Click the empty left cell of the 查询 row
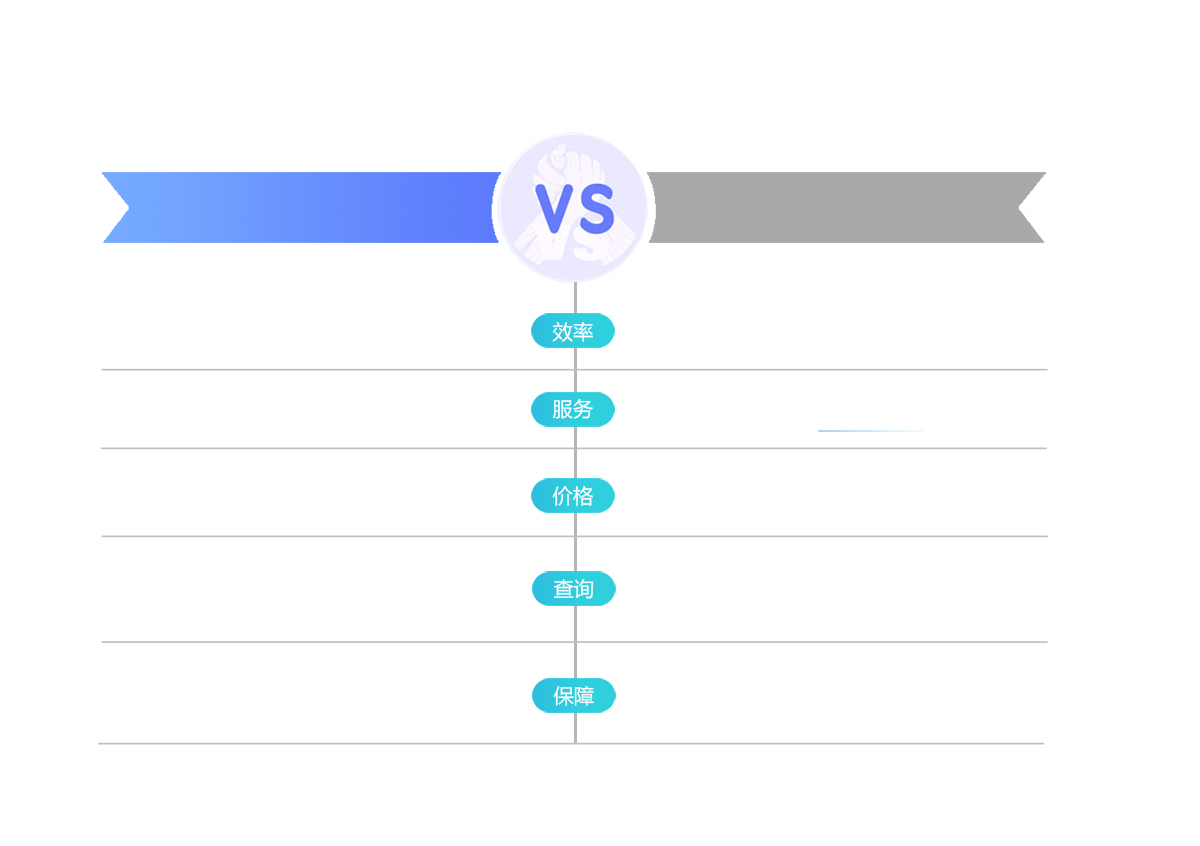 tap(337, 589)
